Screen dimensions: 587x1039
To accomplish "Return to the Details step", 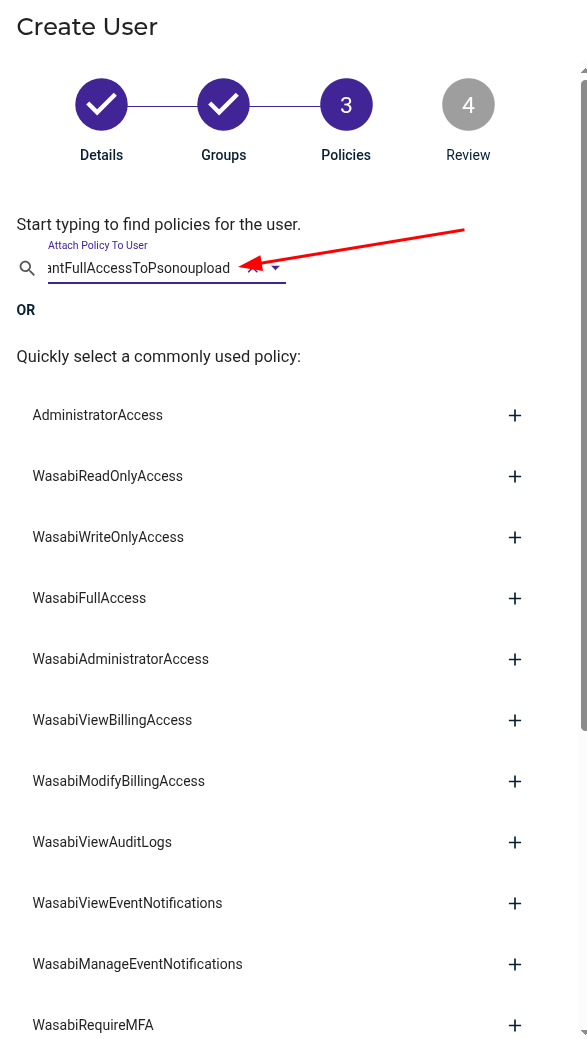I will (x=101, y=104).
